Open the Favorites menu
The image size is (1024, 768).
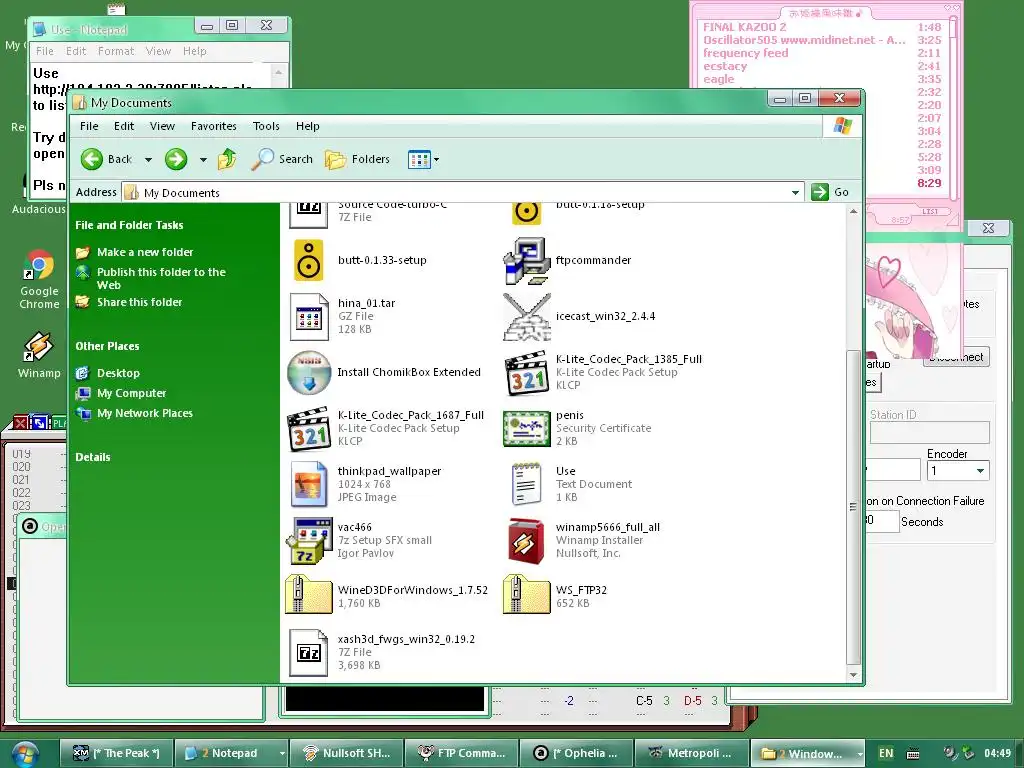click(214, 126)
